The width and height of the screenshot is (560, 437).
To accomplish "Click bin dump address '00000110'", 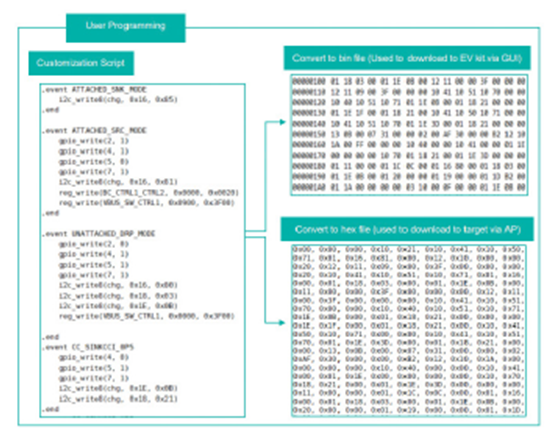I will (x=309, y=92).
